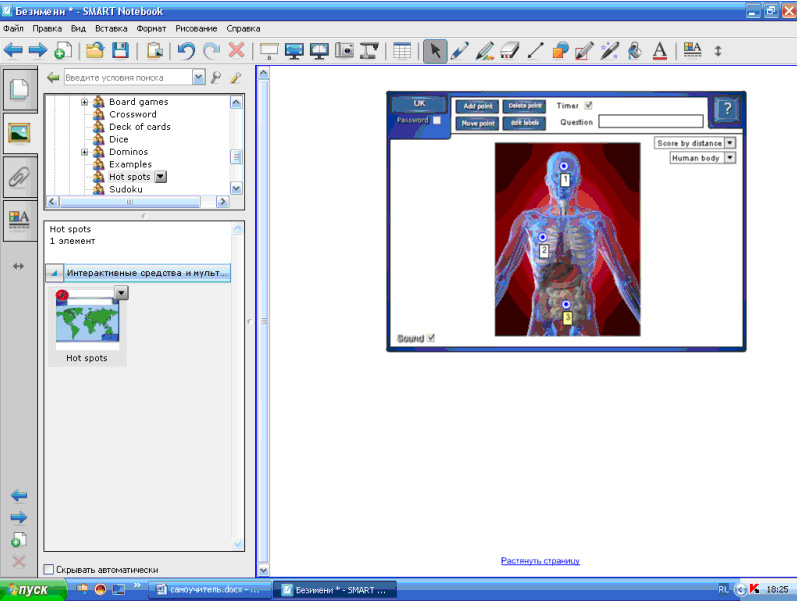
Task: Open the Attachments paperclip side tab
Action: (18, 177)
